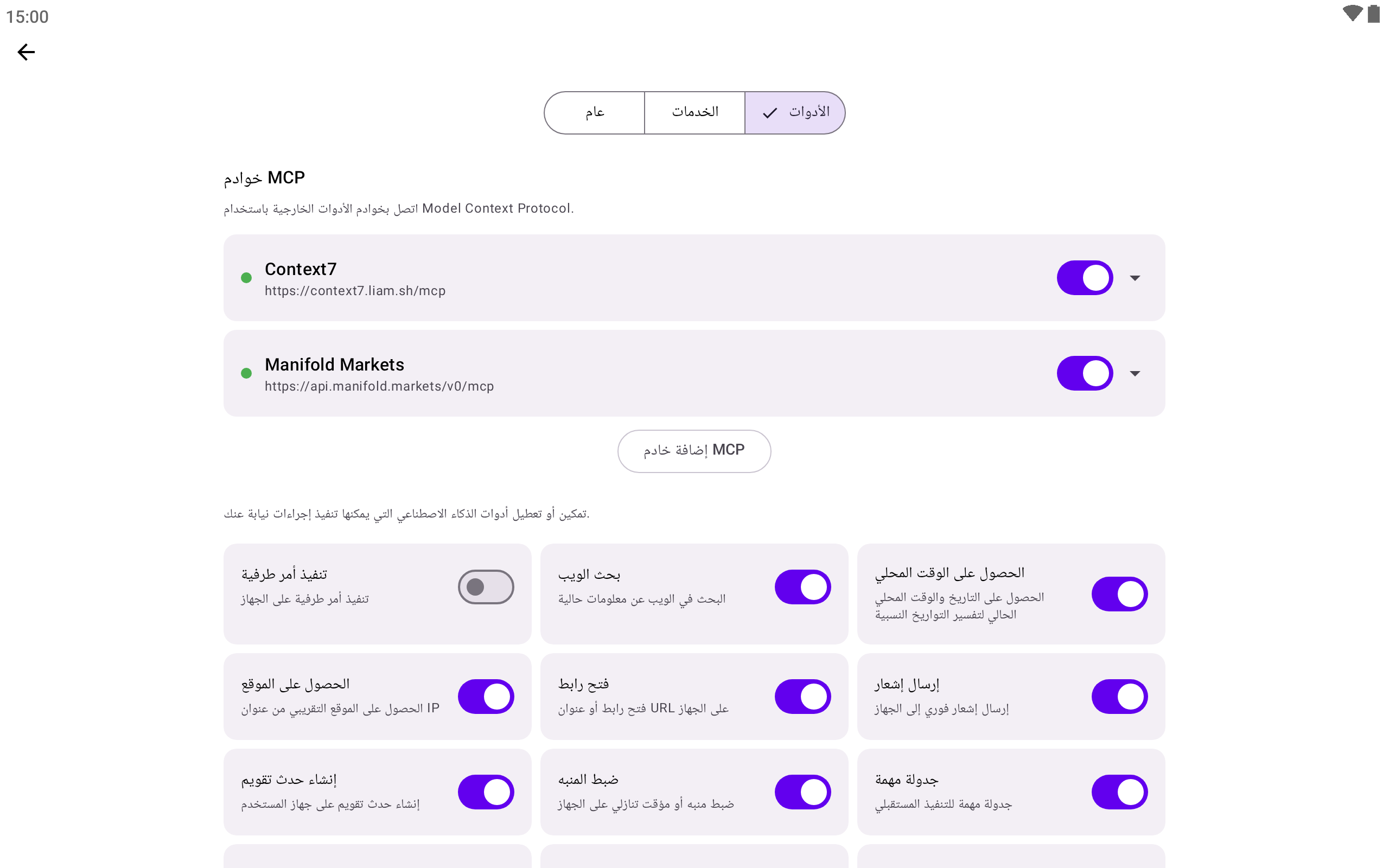Viewport: 1389px width, 868px height.
Task: Click the Wi-Fi status bar icon
Action: 1352,13
